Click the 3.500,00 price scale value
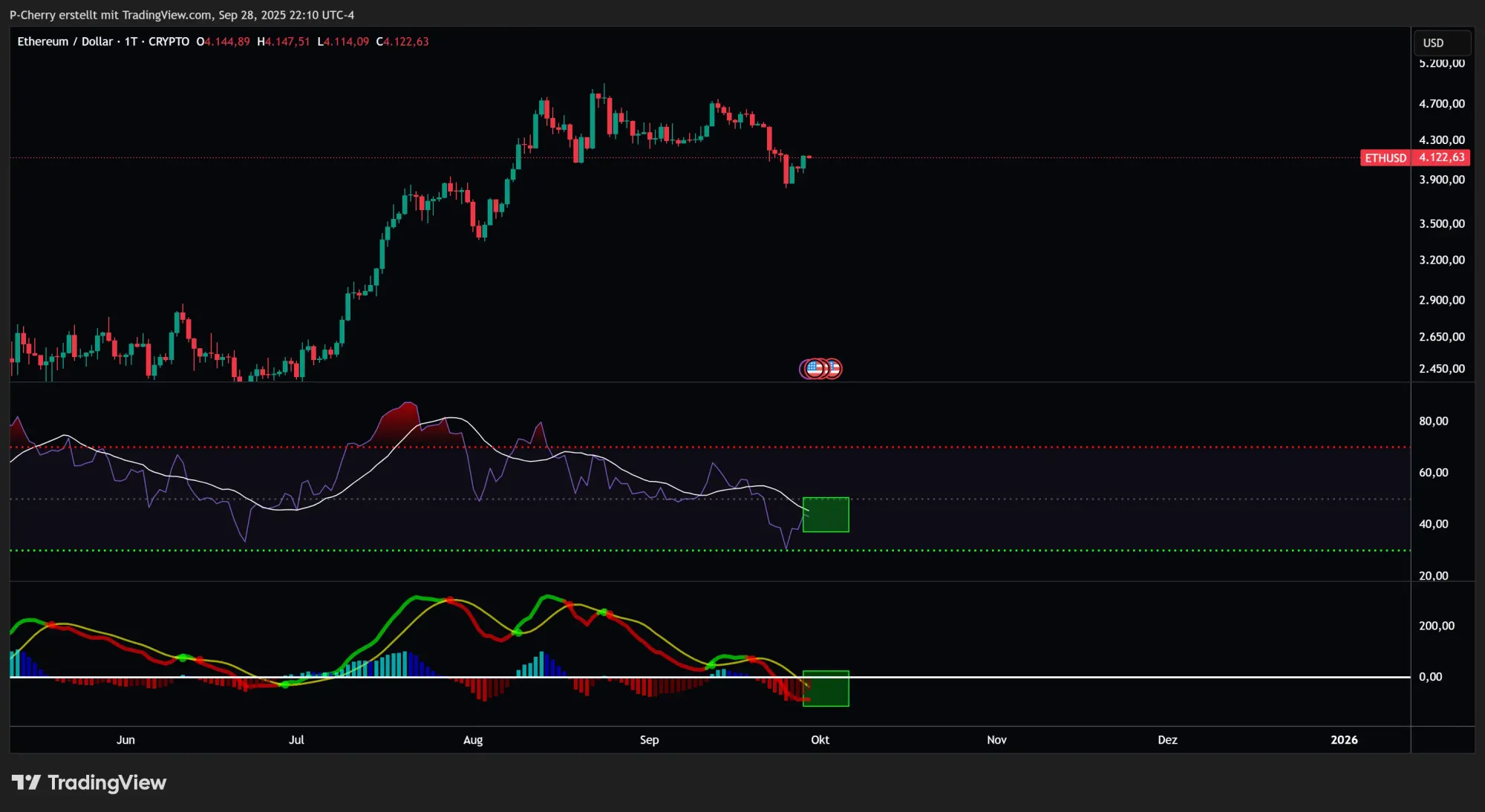1485x812 pixels. point(1442,223)
